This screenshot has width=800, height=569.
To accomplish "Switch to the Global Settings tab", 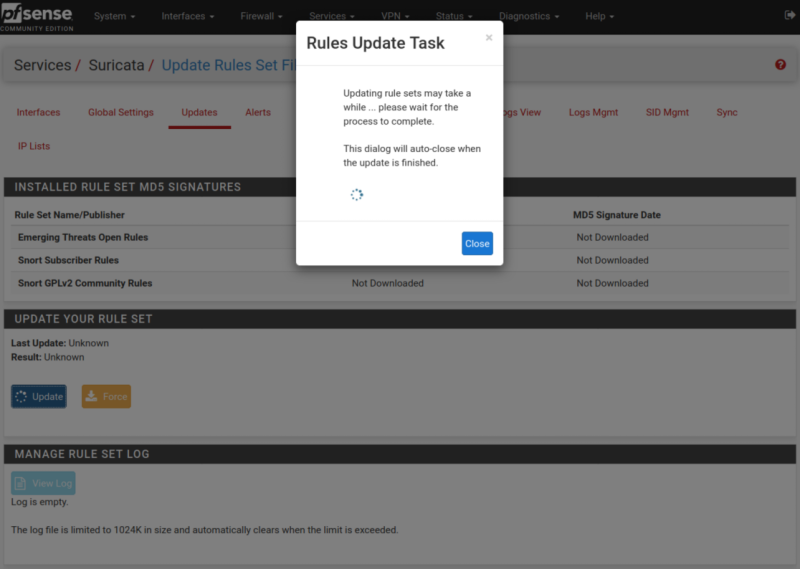I will coord(120,112).
